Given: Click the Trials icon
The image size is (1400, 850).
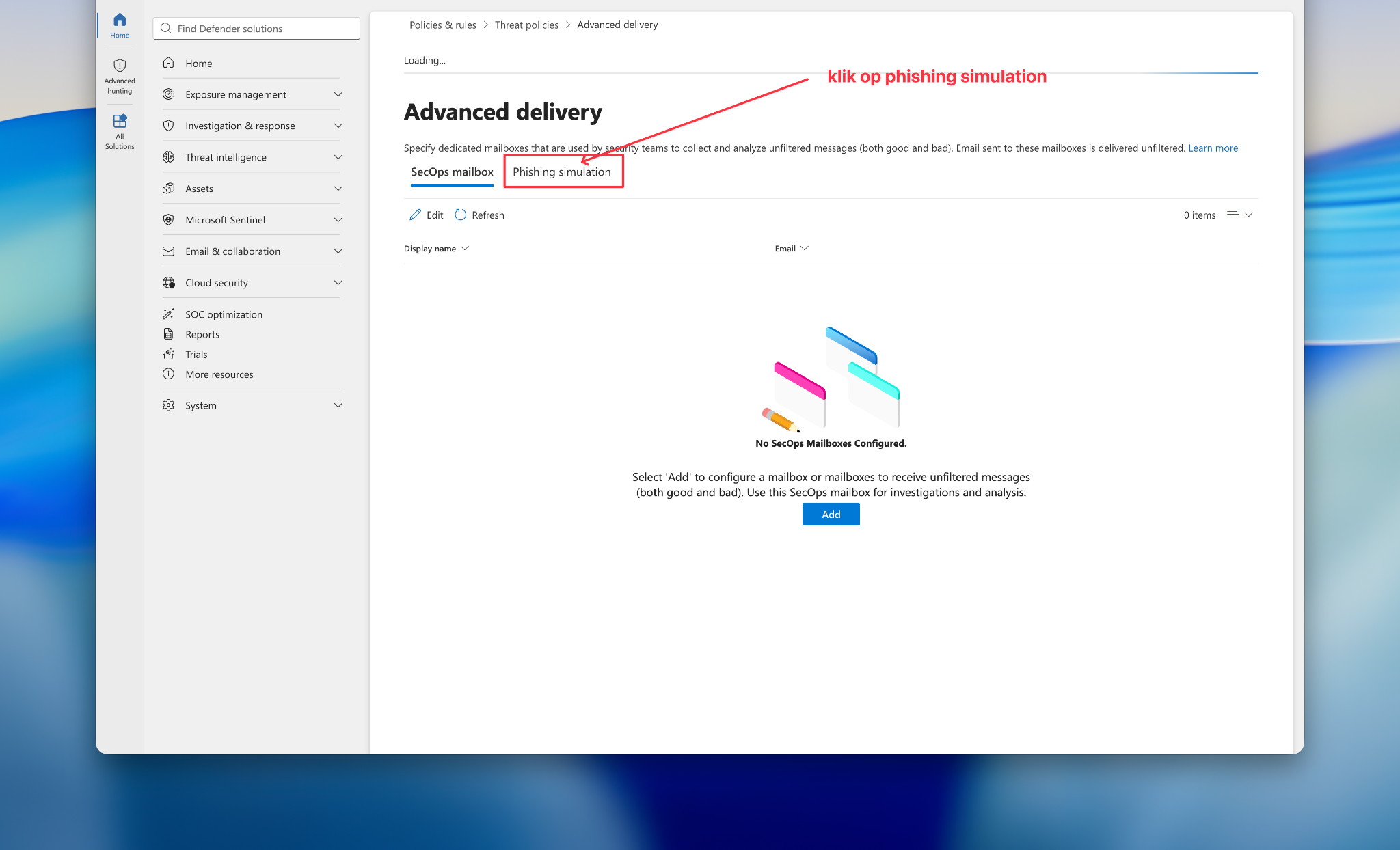Looking at the screenshot, I should point(168,354).
